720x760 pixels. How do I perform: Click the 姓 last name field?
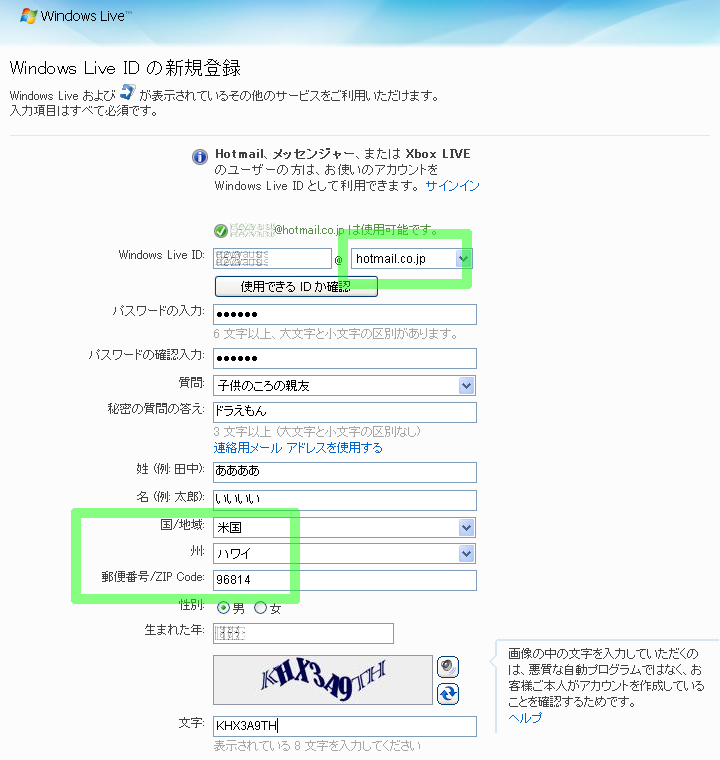point(345,472)
